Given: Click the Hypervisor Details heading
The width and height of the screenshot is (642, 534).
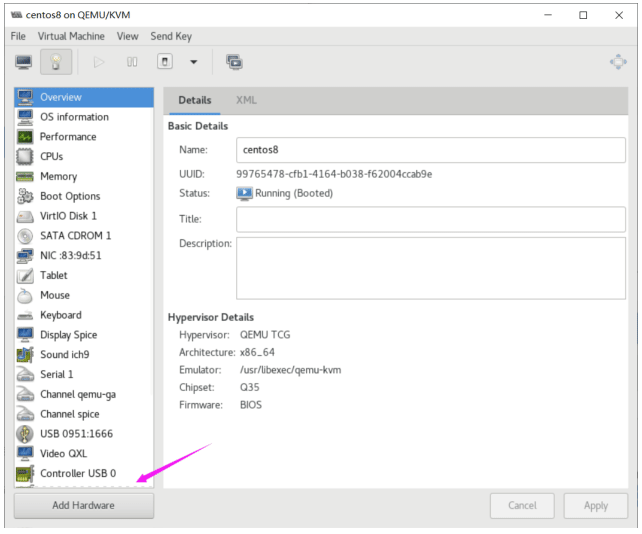Looking at the screenshot, I should (x=210, y=317).
